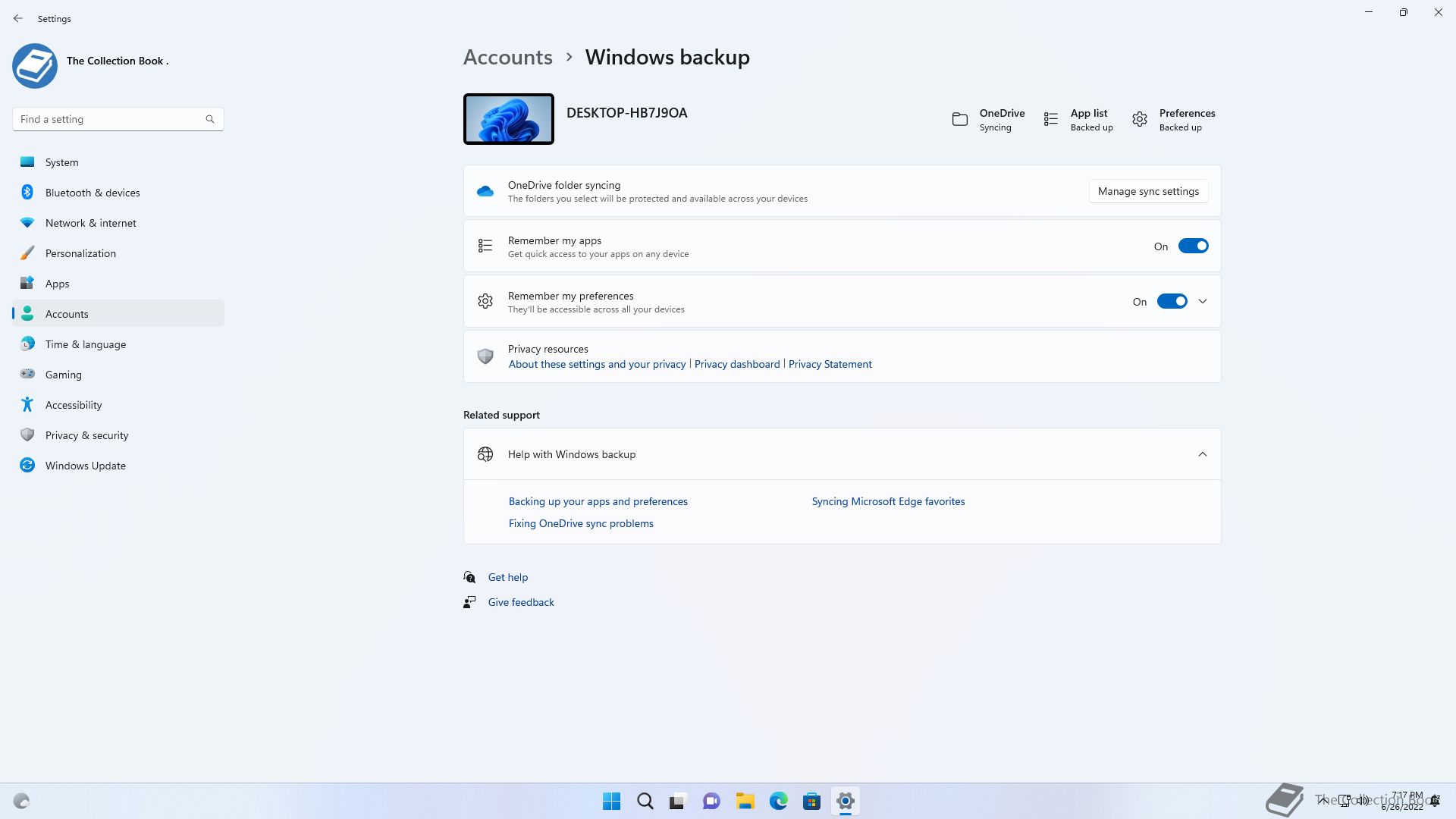Open Microsoft Store from taskbar
1456x819 pixels.
pos(811,801)
